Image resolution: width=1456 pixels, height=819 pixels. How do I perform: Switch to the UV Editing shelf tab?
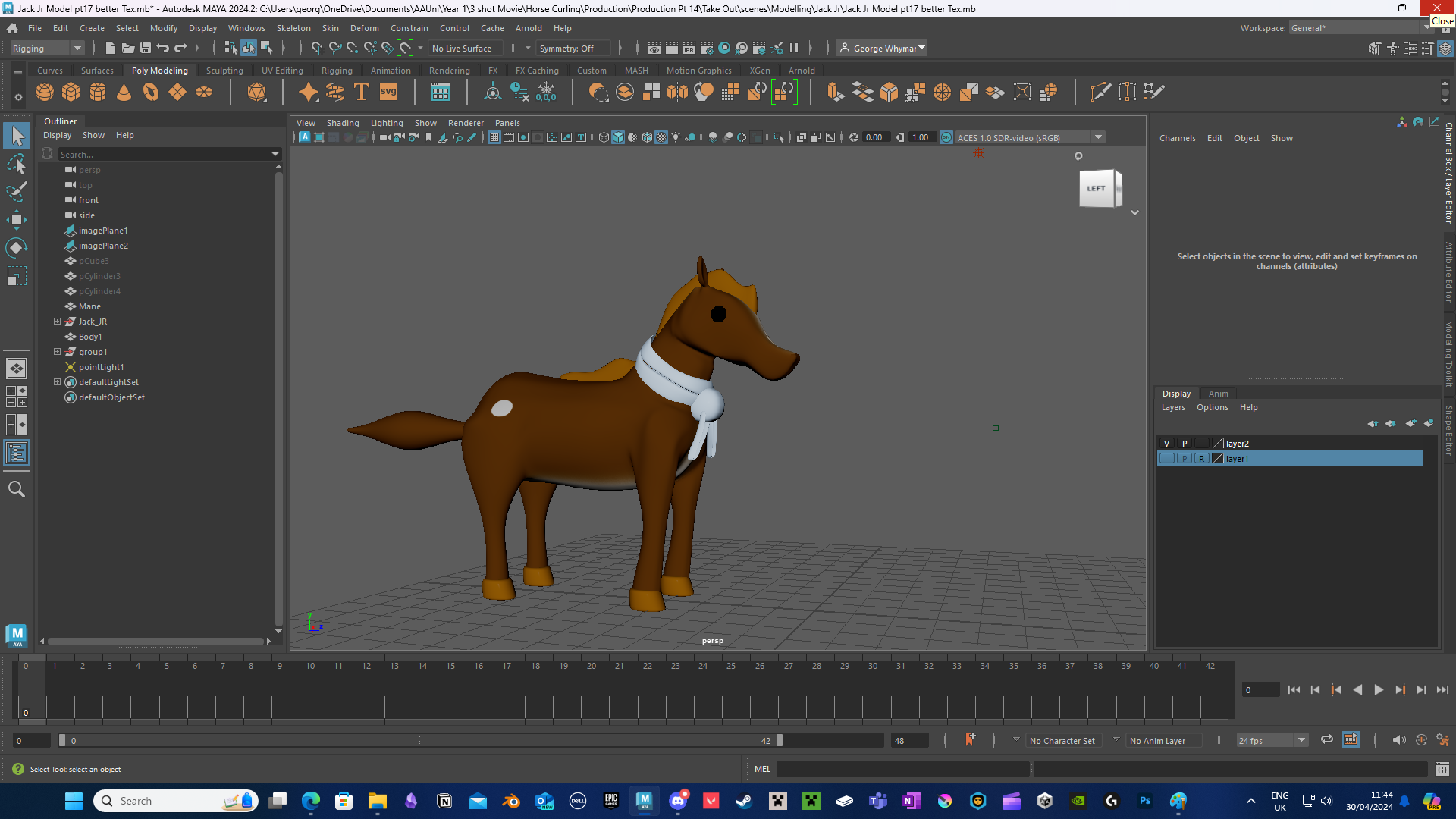[282, 71]
